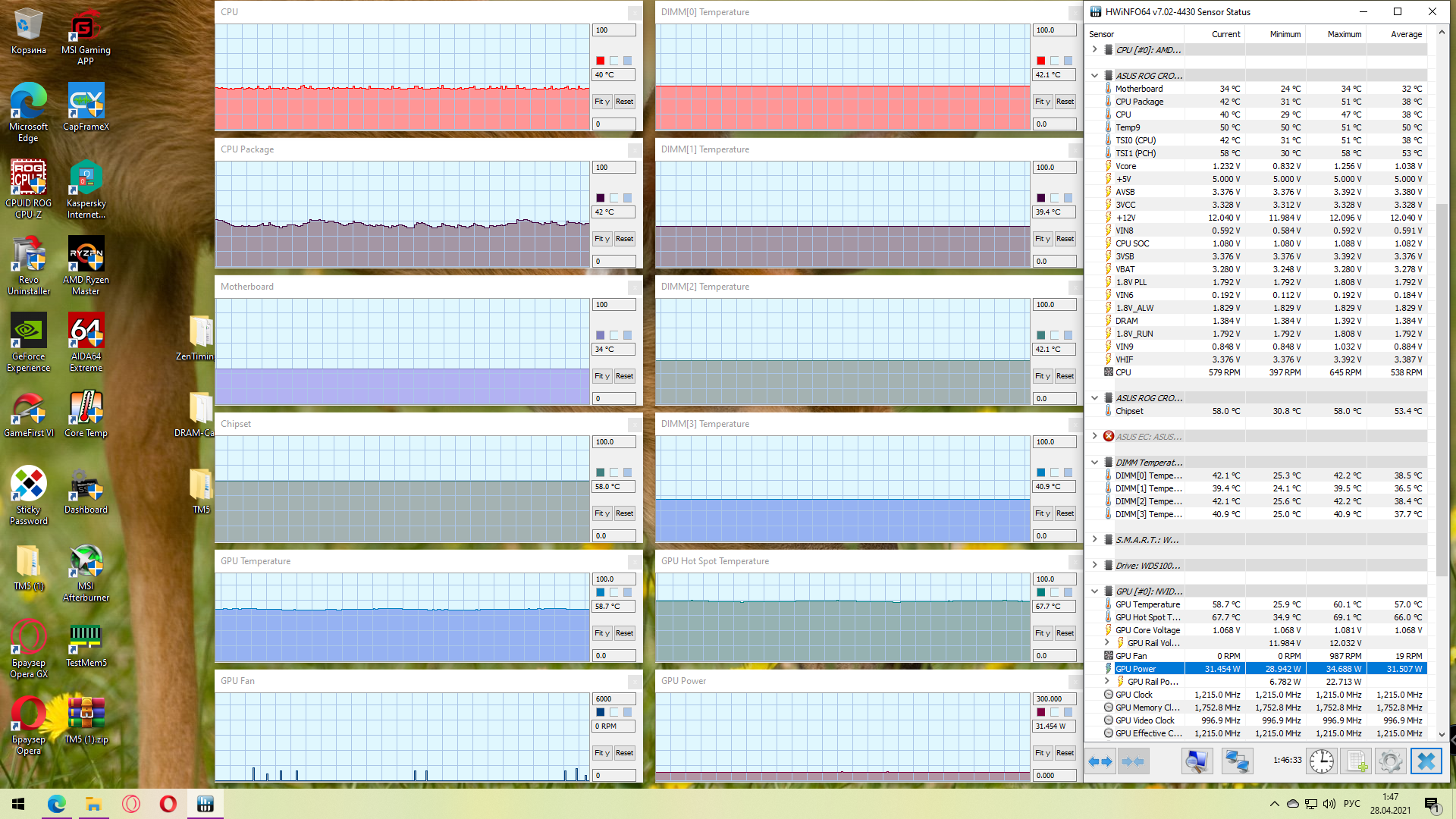The width and height of the screenshot is (1456, 819).
Task: Start logging with the sheet-plus icon
Action: pos(1356,761)
